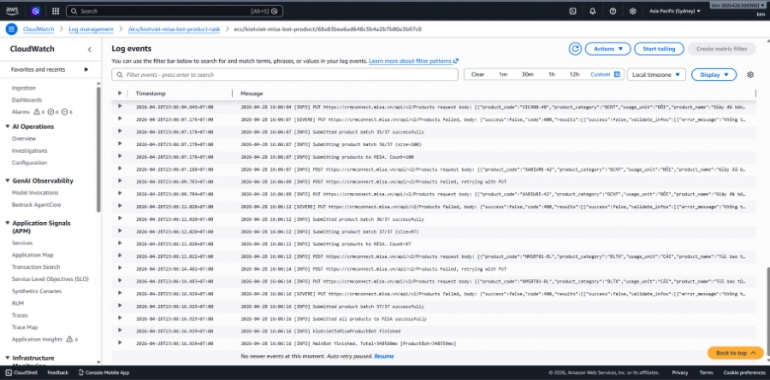
Task: Open Application Insights in sidebar
Action: [37, 339]
